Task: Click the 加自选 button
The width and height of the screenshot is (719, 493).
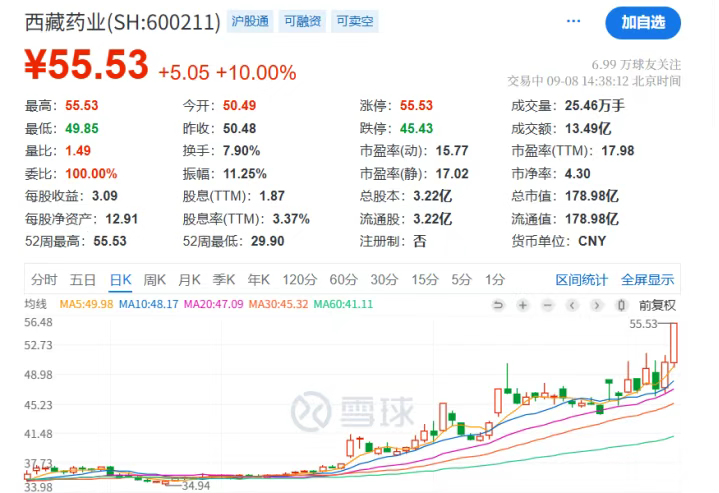Action: (x=643, y=22)
